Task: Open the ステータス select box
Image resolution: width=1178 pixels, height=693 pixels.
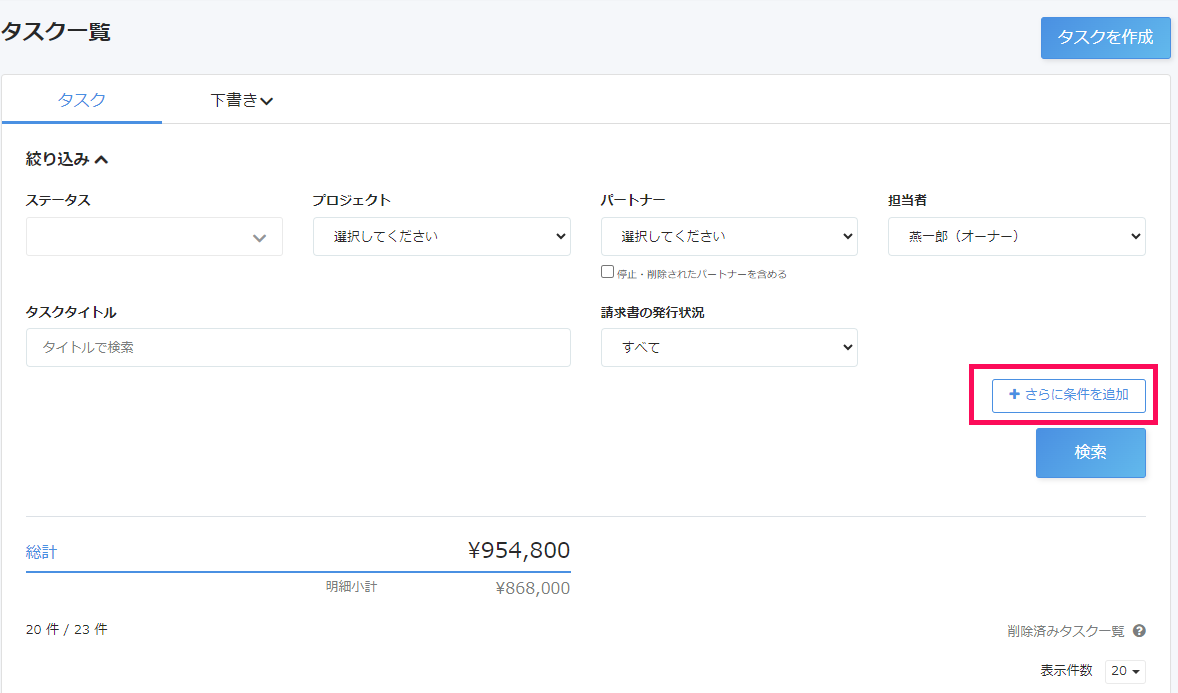Action: (154, 237)
